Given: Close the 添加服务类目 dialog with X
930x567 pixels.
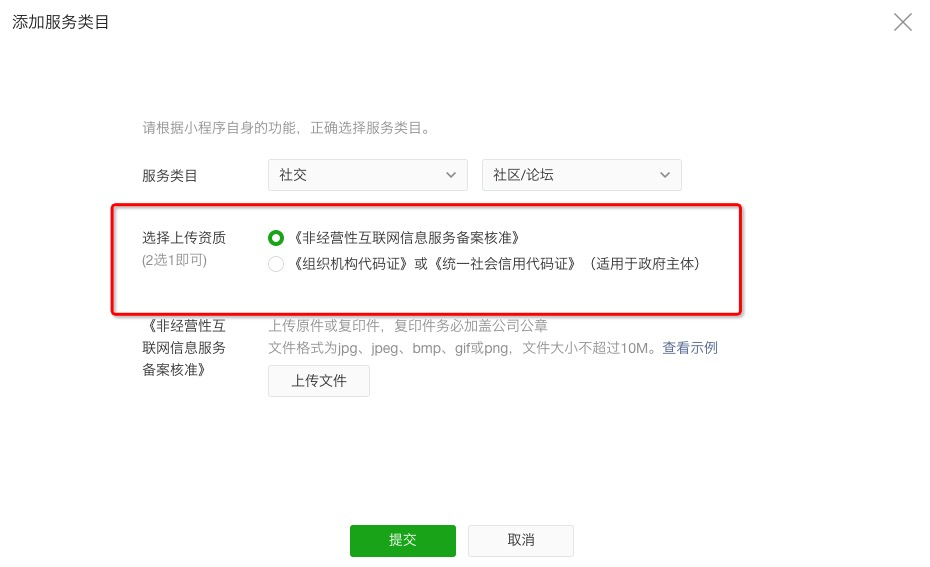Looking at the screenshot, I should (903, 23).
